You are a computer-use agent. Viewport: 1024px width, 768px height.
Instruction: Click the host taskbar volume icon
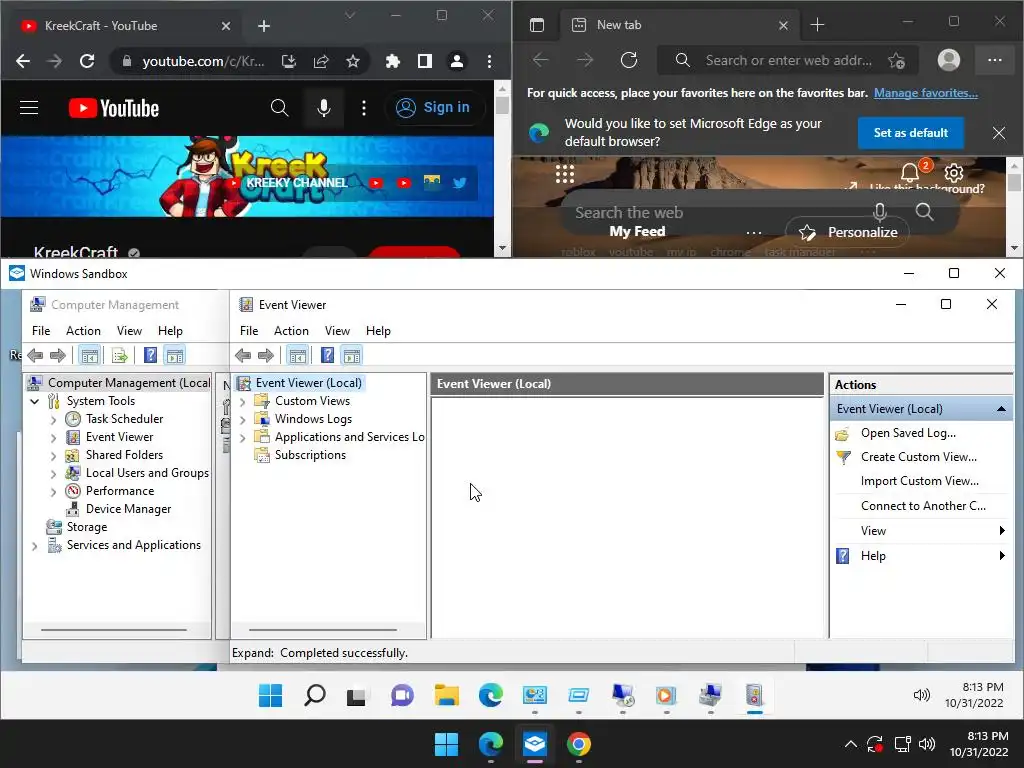(927, 744)
